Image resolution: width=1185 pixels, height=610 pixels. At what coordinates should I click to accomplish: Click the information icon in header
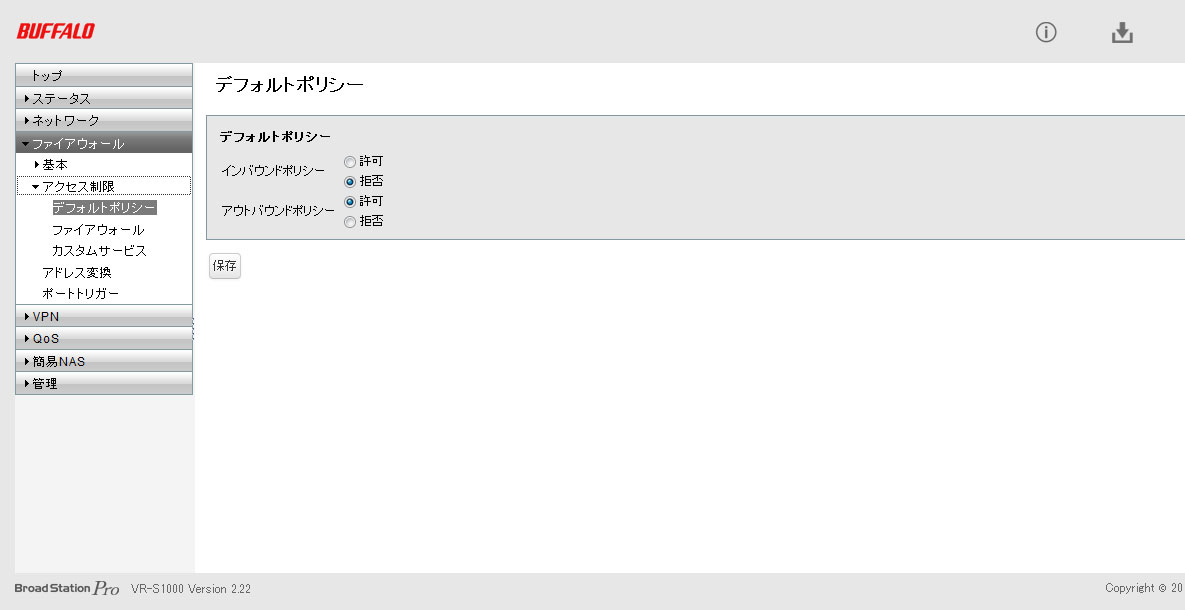pyautogui.click(x=1046, y=32)
